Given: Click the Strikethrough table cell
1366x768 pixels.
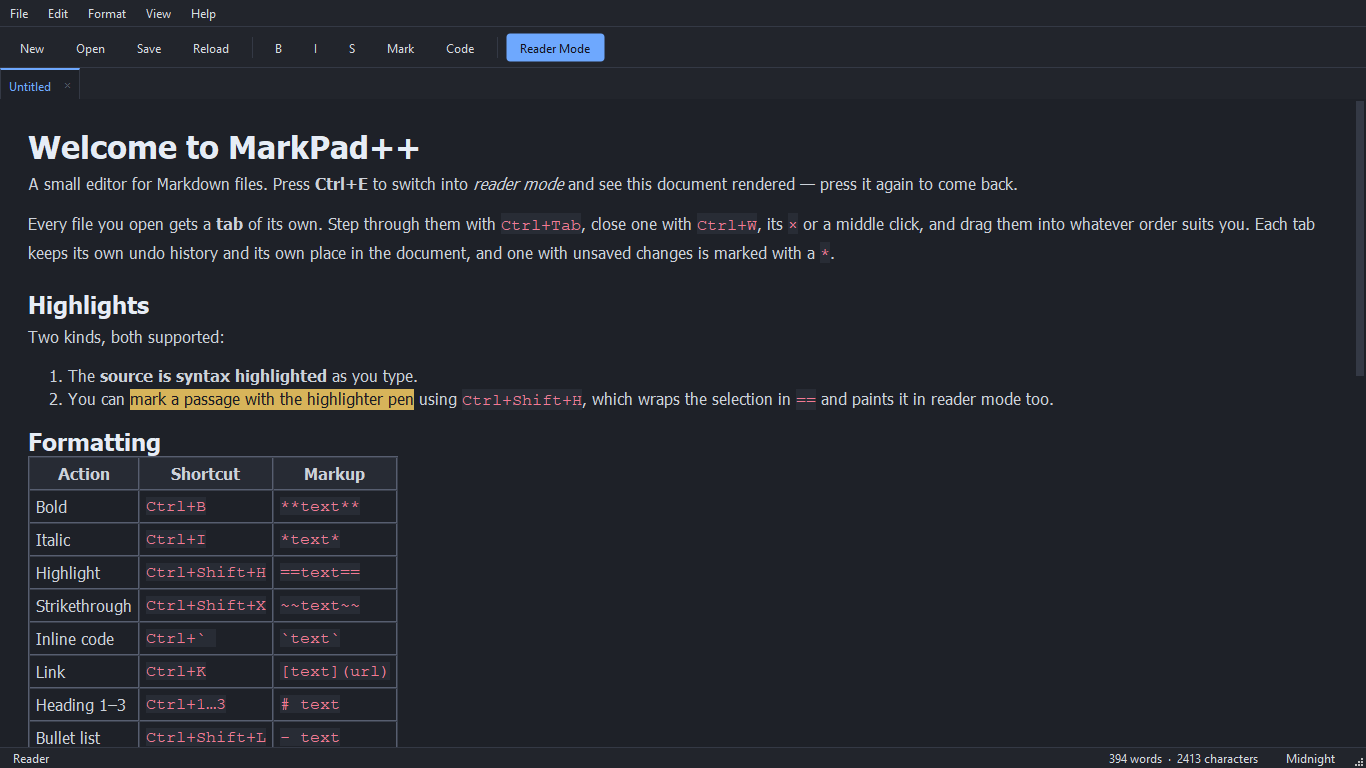Looking at the screenshot, I should tap(84, 606).
